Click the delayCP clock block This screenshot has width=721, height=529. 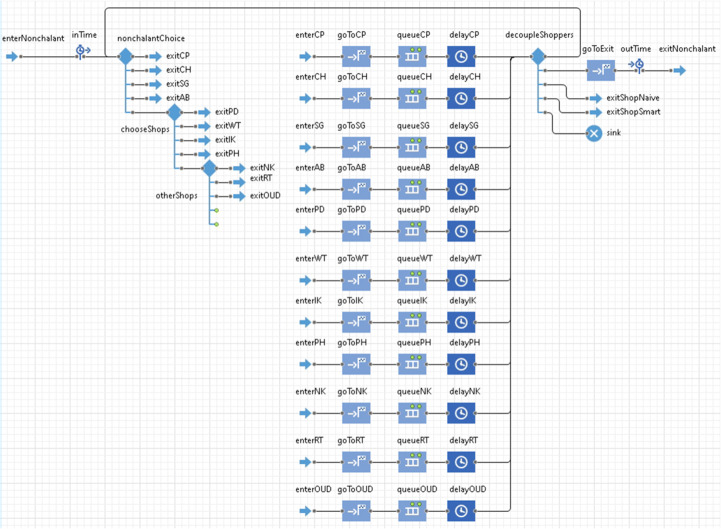pyautogui.click(x=460, y=56)
